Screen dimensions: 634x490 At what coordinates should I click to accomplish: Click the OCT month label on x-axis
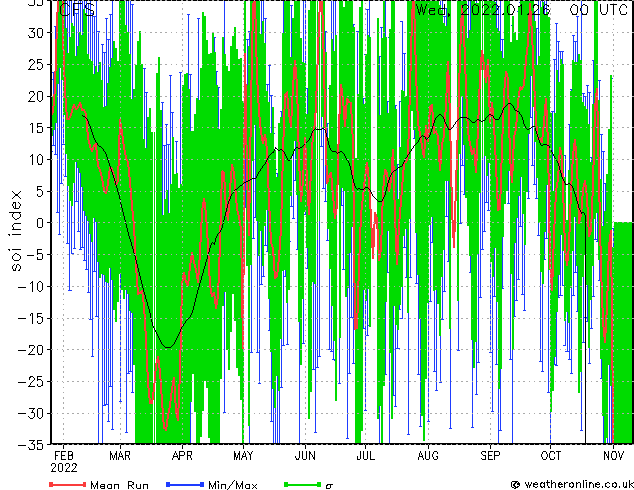tap(551, 456)
